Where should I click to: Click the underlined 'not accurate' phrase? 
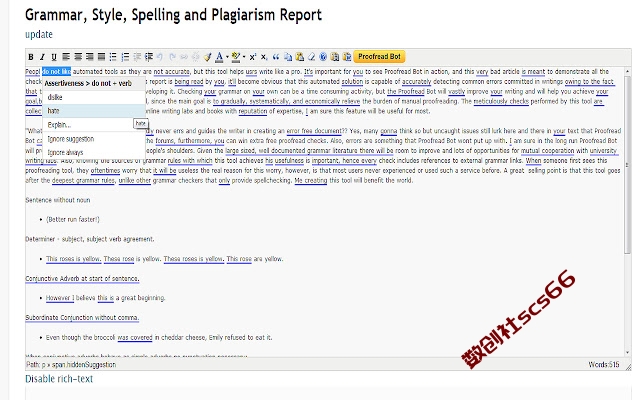click(171, 71)
